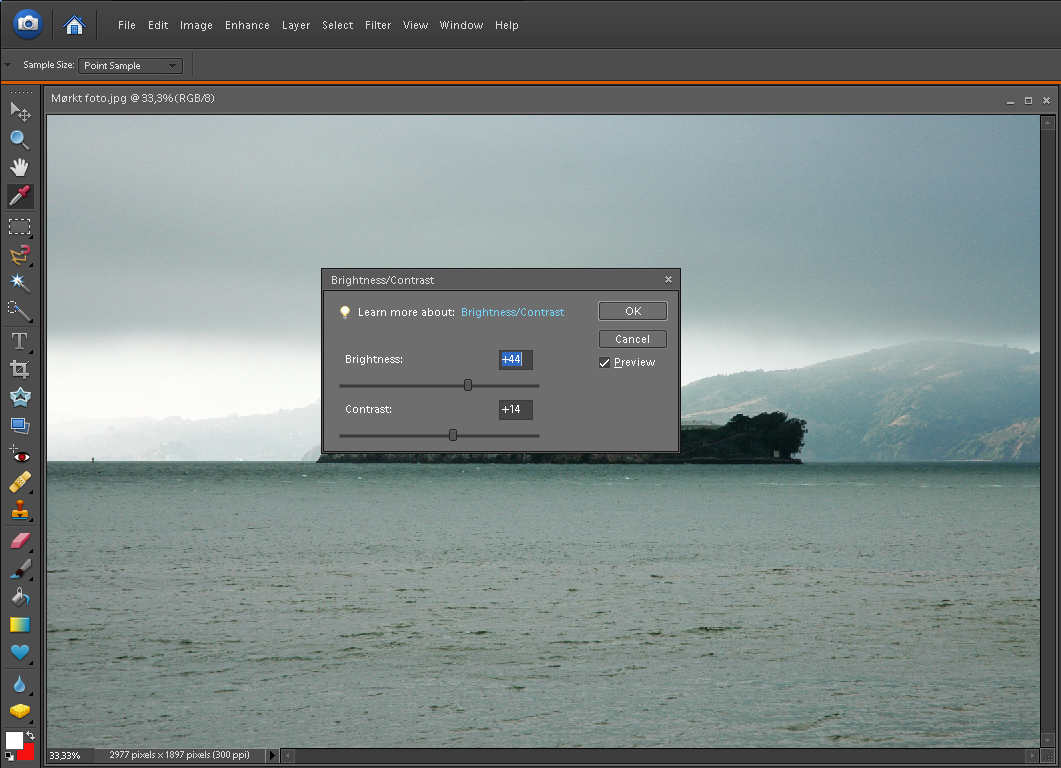The width and height of the screenshot is (1061, 768).
Task: Swap foreground and background colors
Action: click(x=31, y=736)
